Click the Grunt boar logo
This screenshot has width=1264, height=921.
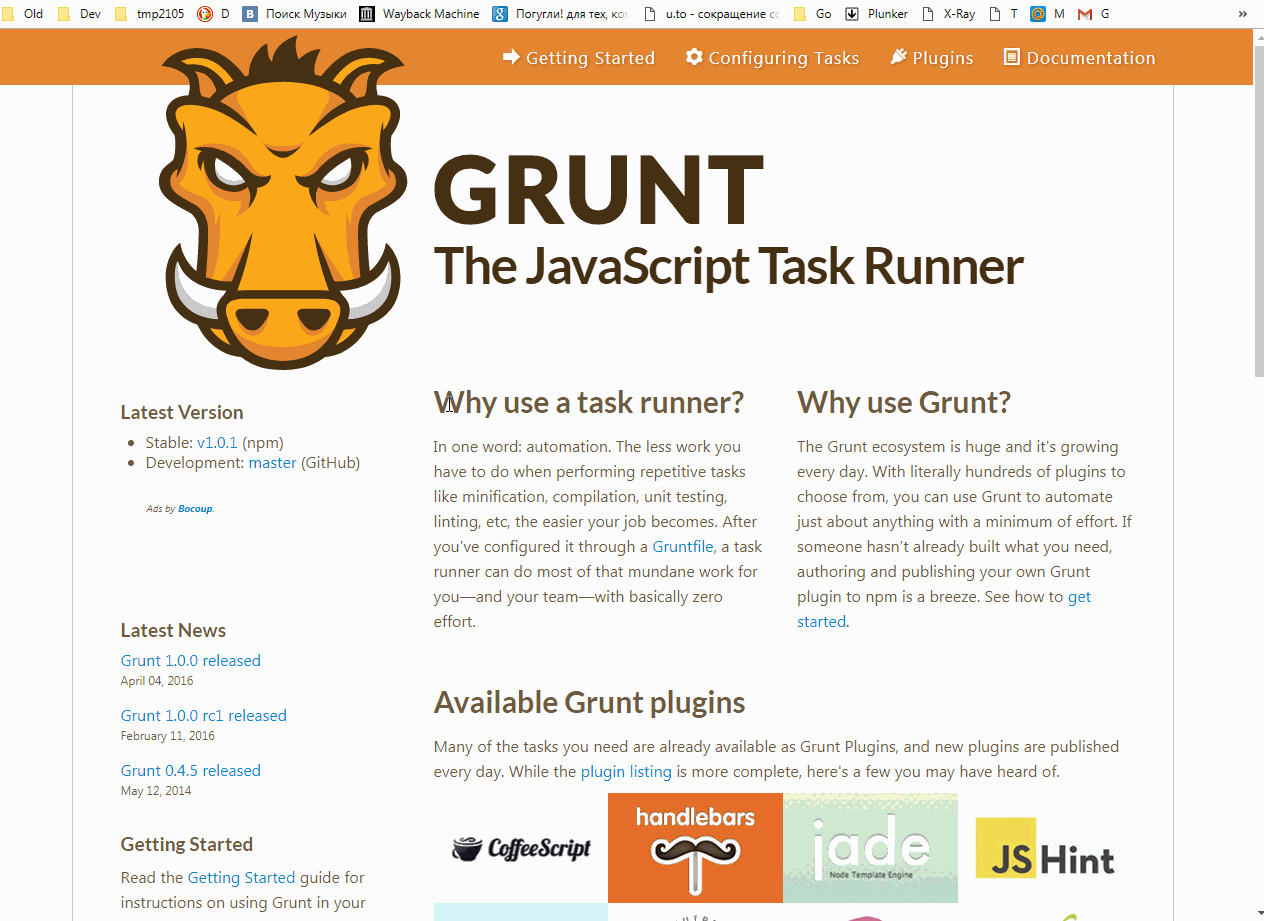click(x=283, y=204)
